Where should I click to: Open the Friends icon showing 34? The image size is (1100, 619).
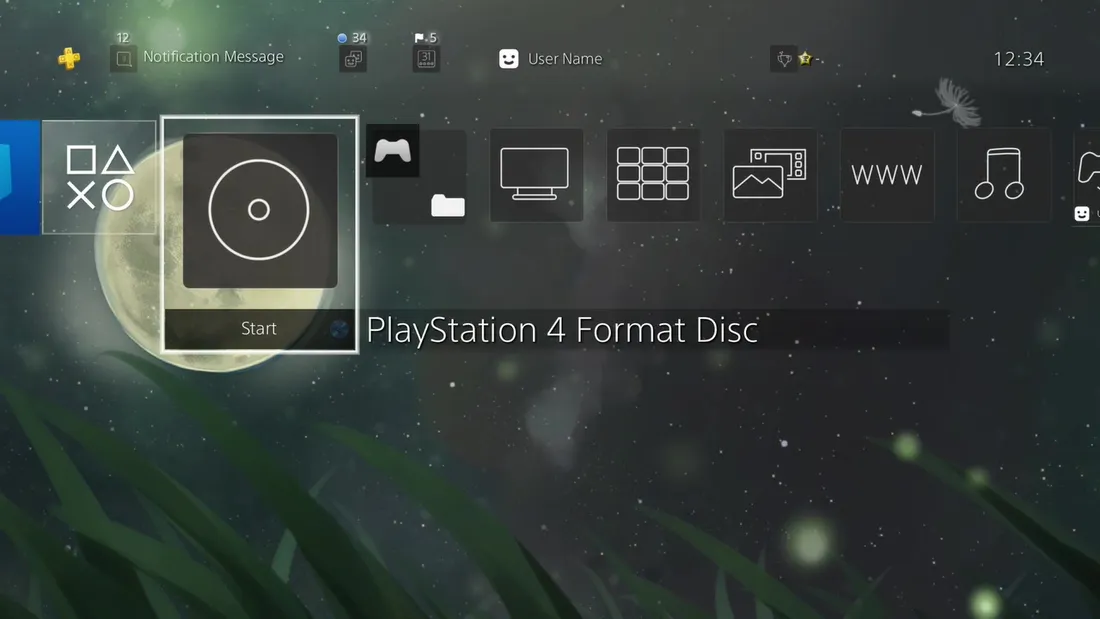tap(353, 59)
